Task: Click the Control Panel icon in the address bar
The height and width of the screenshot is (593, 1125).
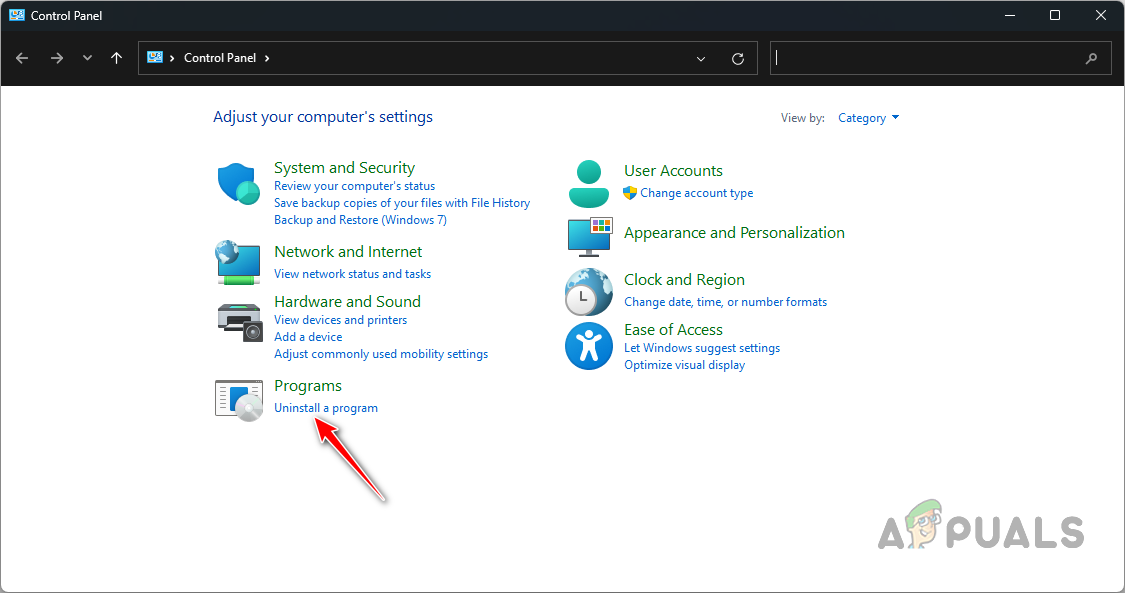Action: pyautogui.click(x=155, y=57)
